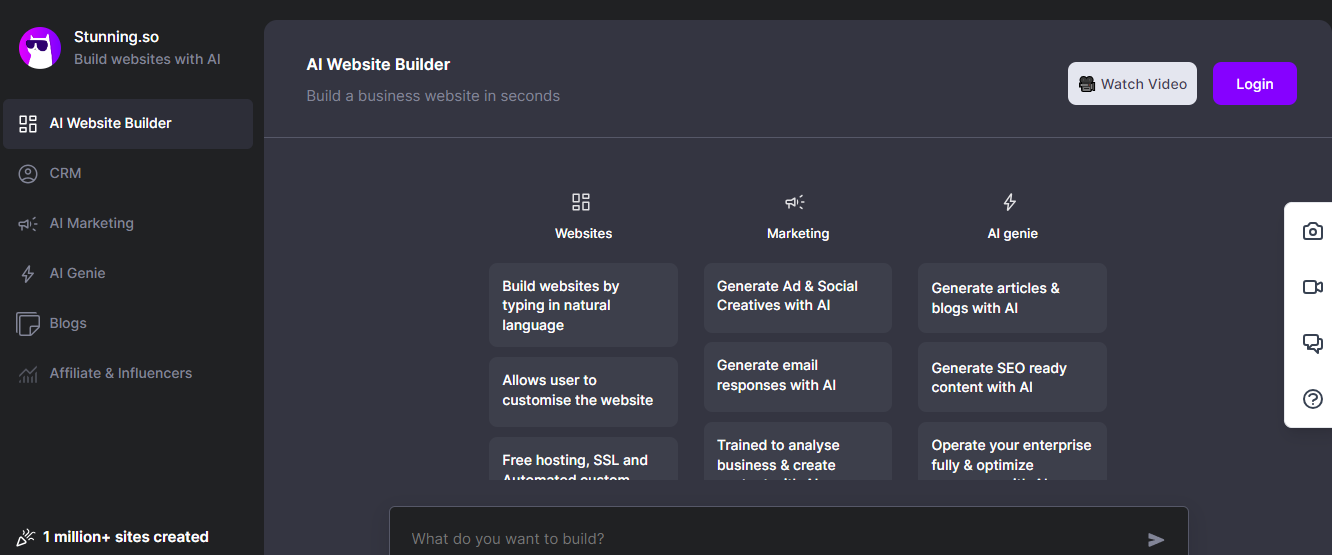This screenshot has width=1332, height=555.
Task: Click the video recorder icon on right panel
Action: [x=1313, y=287]
